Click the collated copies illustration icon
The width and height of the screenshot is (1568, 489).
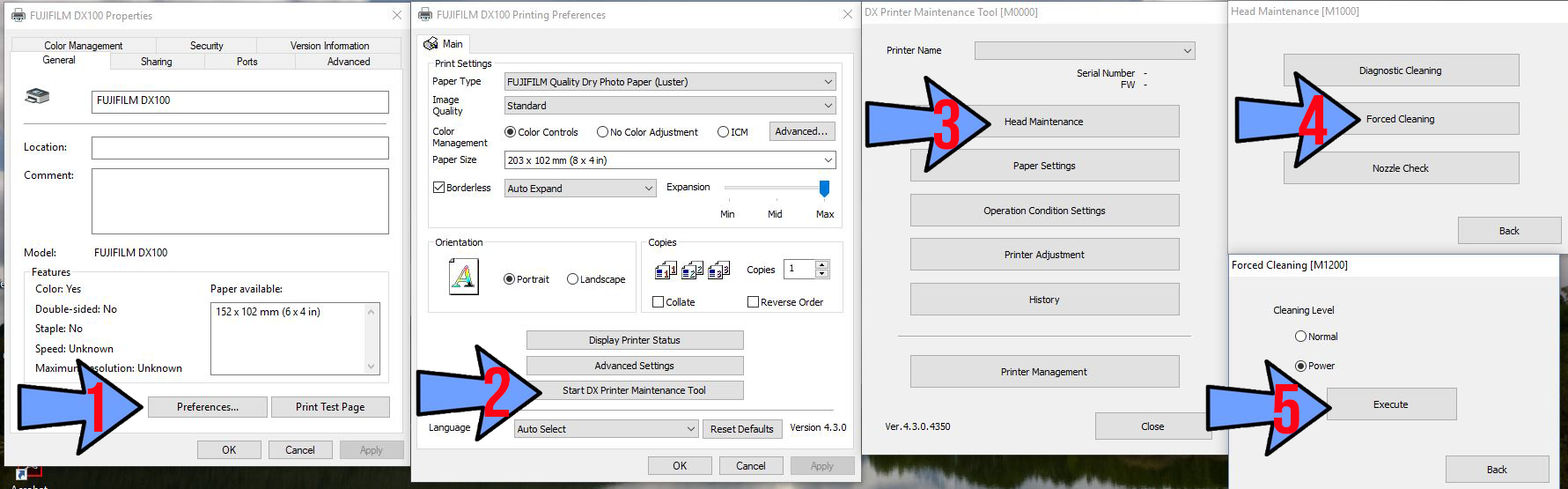coord(693,270)
